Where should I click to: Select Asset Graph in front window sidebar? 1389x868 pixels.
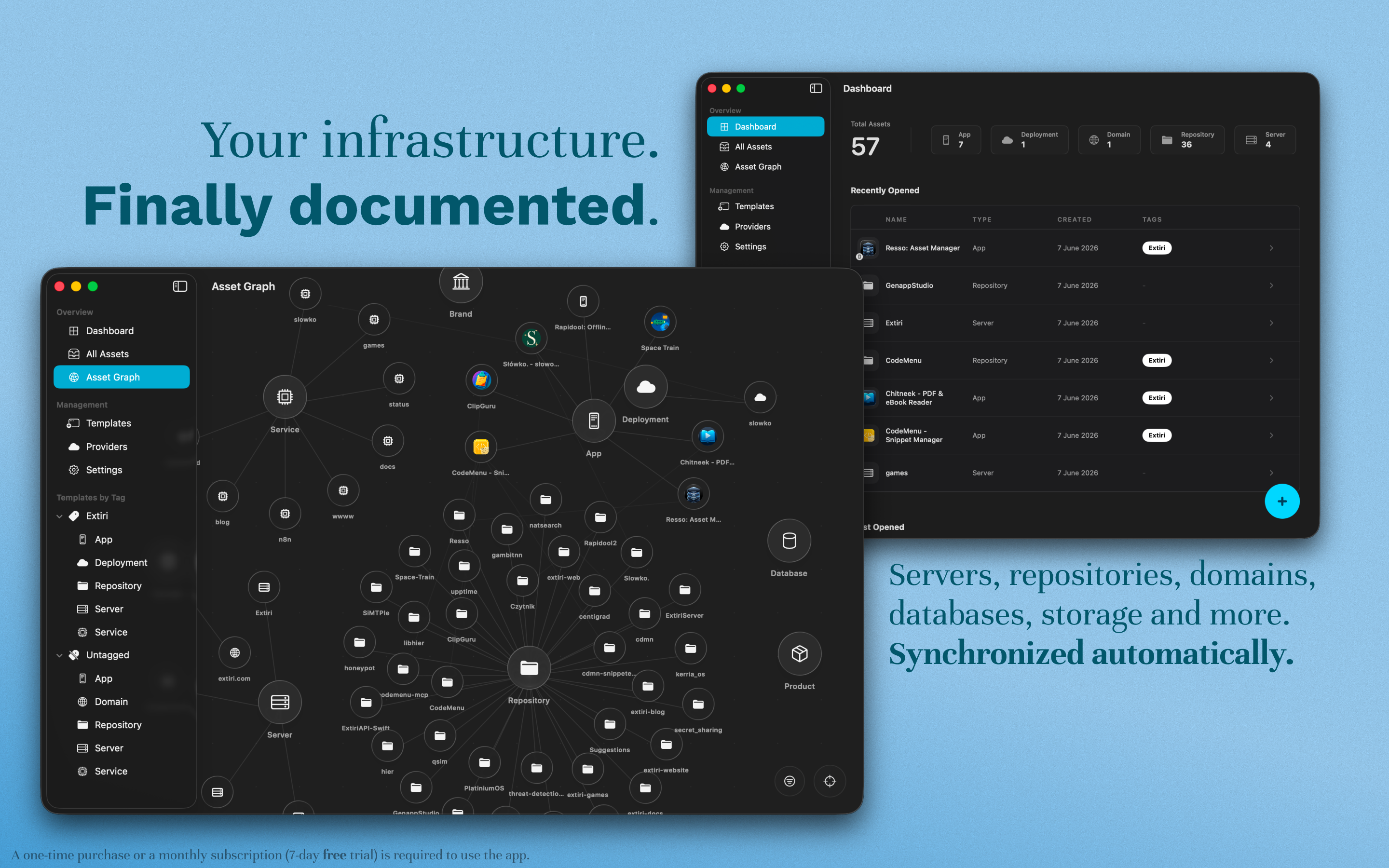tap(122, 377)
